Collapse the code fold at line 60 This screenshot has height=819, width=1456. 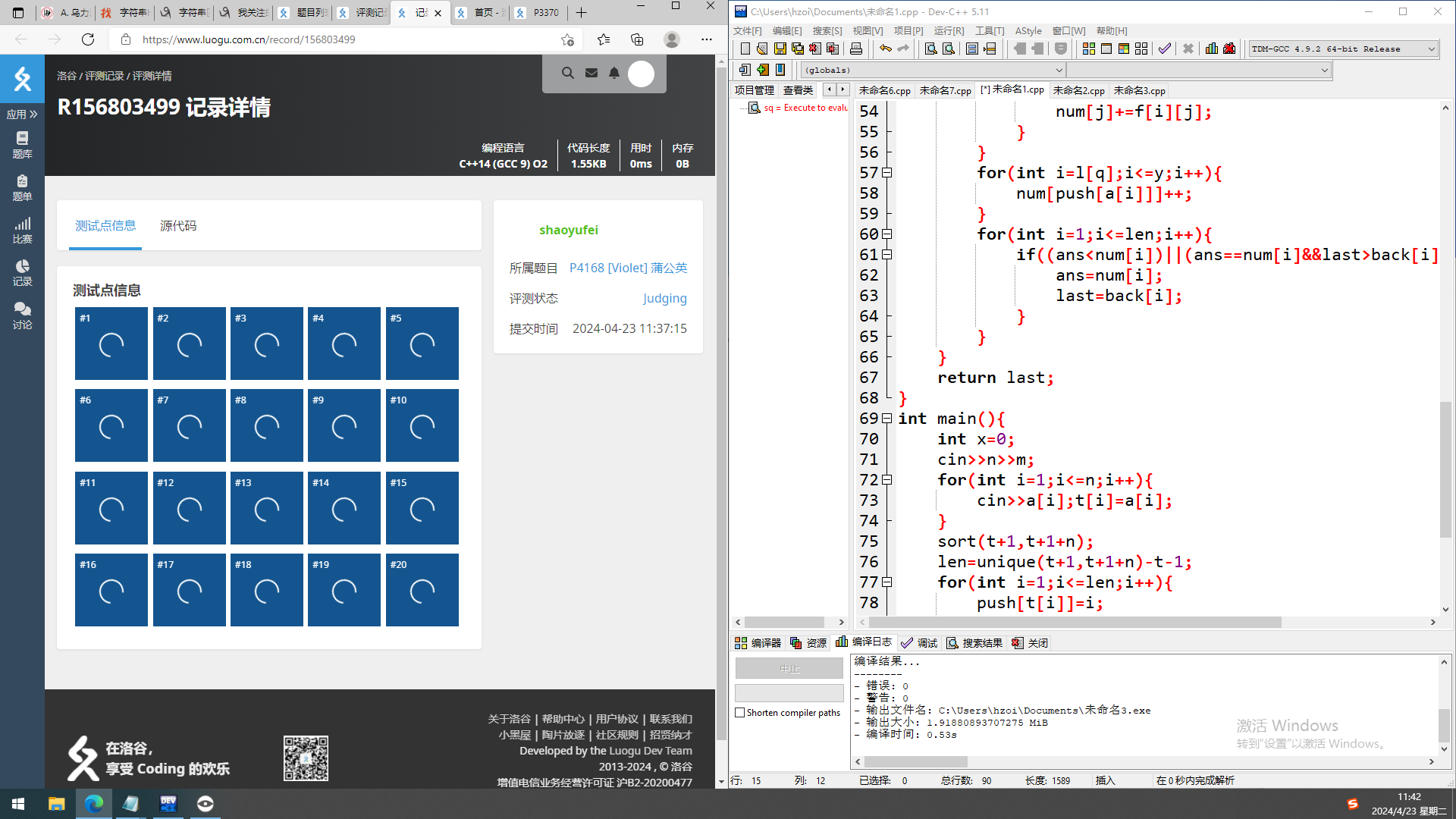(887, 234)
